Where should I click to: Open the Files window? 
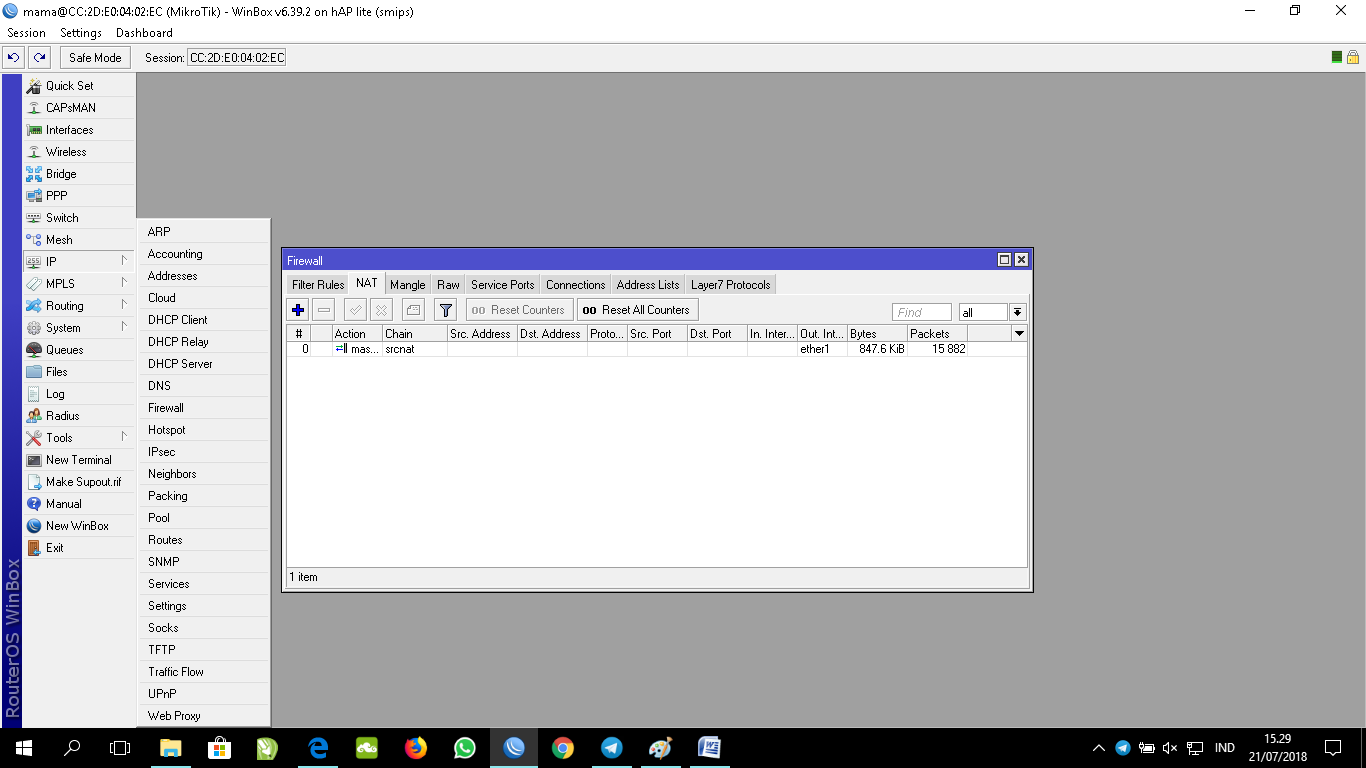coord(79,372)
